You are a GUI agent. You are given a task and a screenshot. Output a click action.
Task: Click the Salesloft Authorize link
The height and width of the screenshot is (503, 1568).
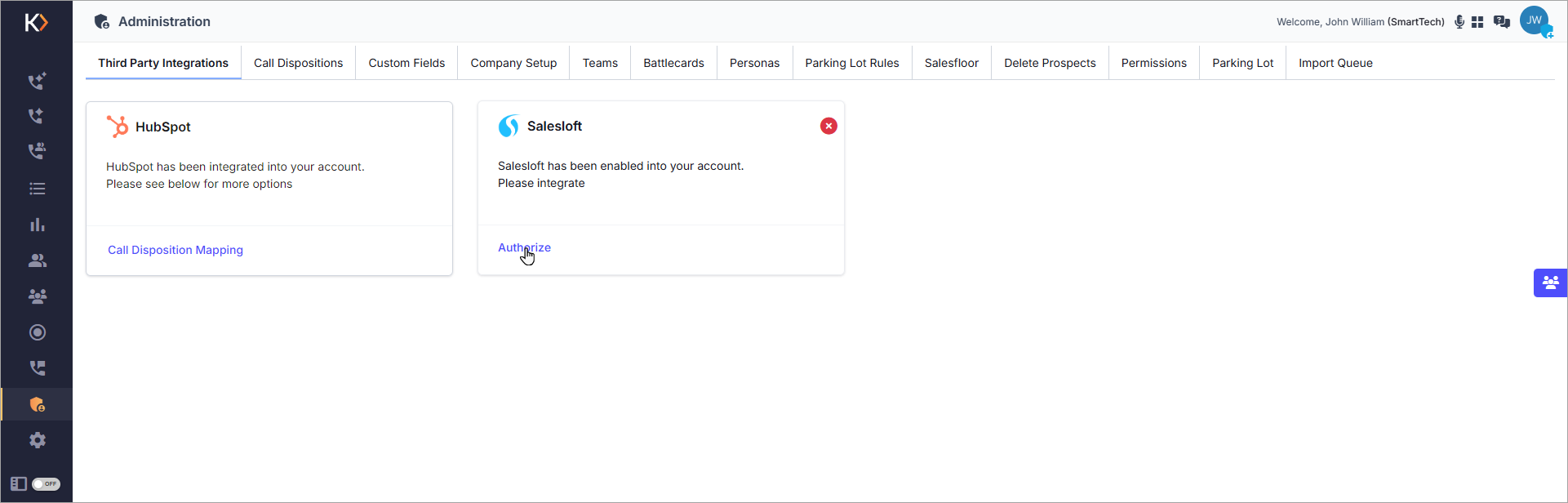tap(524, 247)
